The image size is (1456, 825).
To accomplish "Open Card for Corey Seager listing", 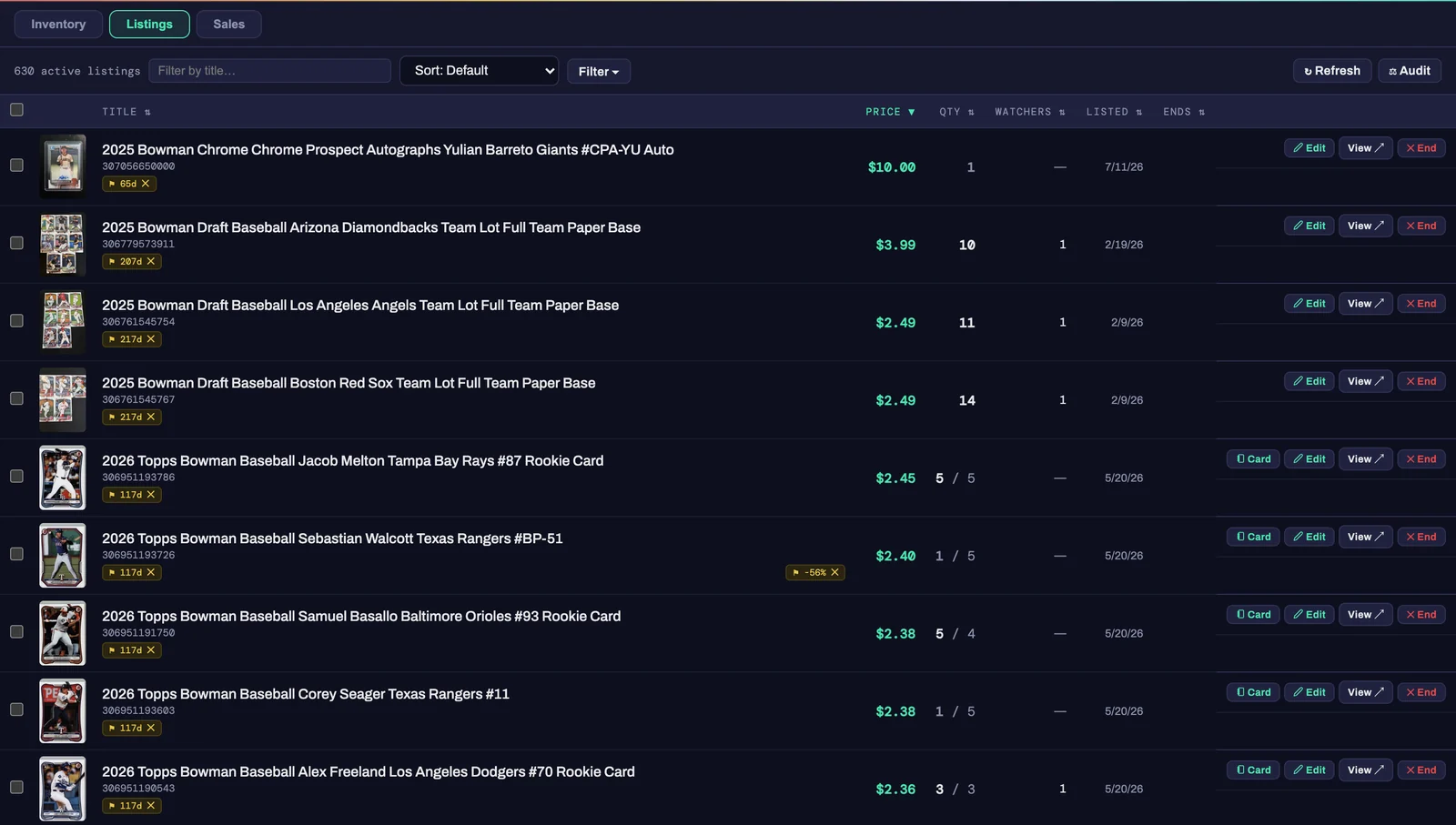I will [x=1253, y=692].
